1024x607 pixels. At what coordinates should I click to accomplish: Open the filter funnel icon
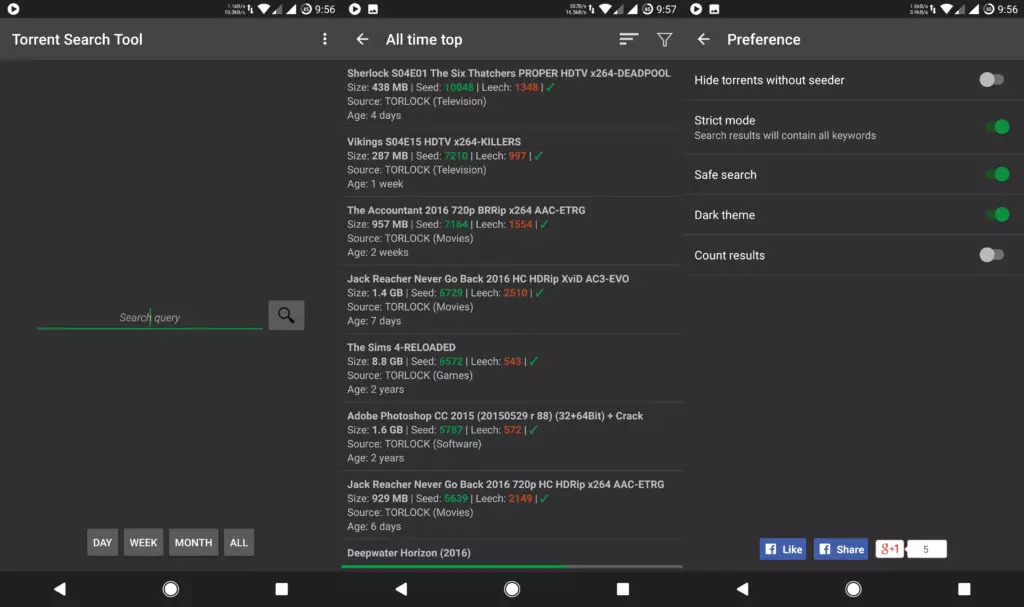point(664,39)
